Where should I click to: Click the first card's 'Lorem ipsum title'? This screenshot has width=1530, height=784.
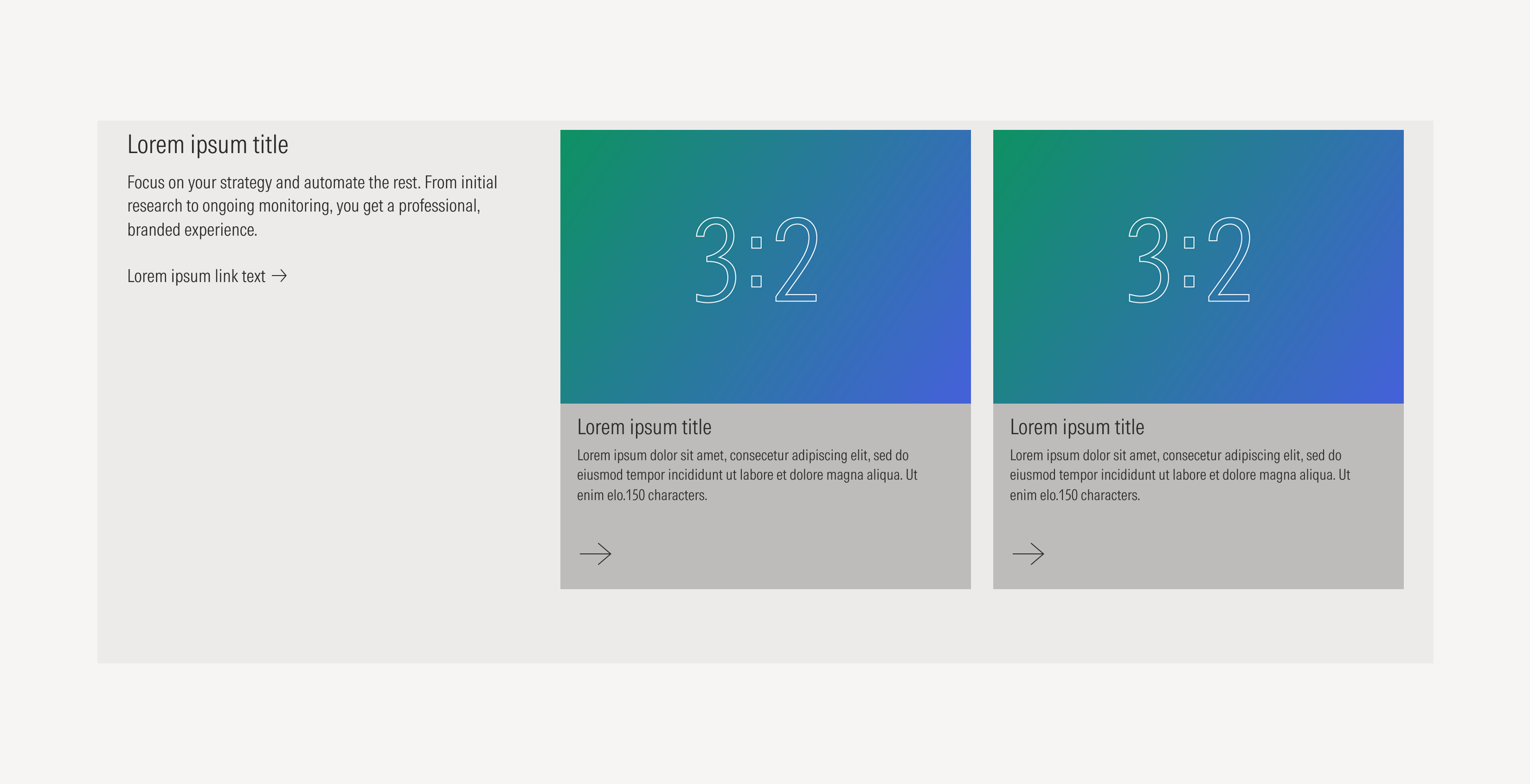click(x=644, y=427)
